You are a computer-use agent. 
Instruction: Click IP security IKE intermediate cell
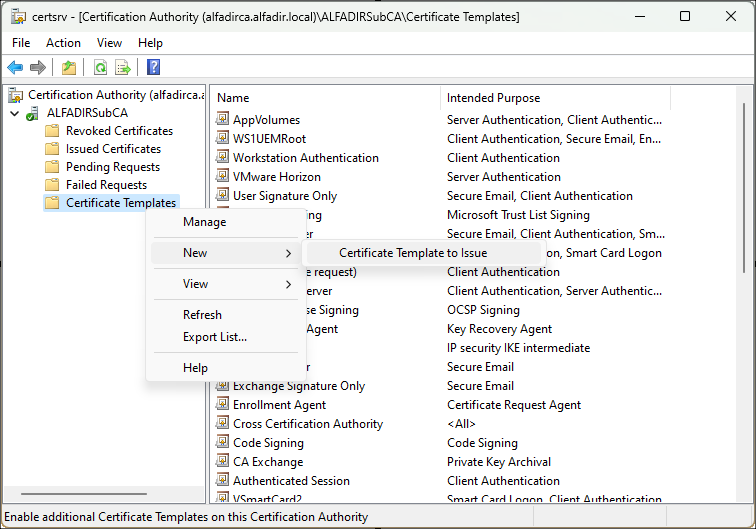tap(518, 348)
